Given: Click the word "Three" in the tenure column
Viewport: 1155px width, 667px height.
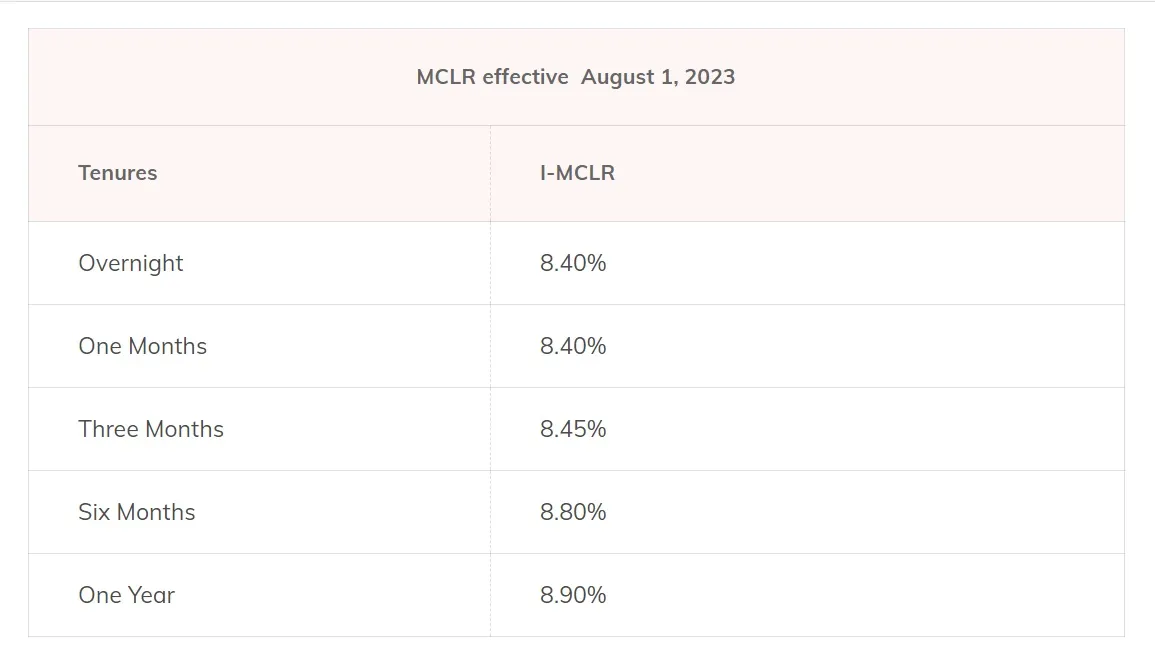Looking at the screenshot, I should click(108, 429).
